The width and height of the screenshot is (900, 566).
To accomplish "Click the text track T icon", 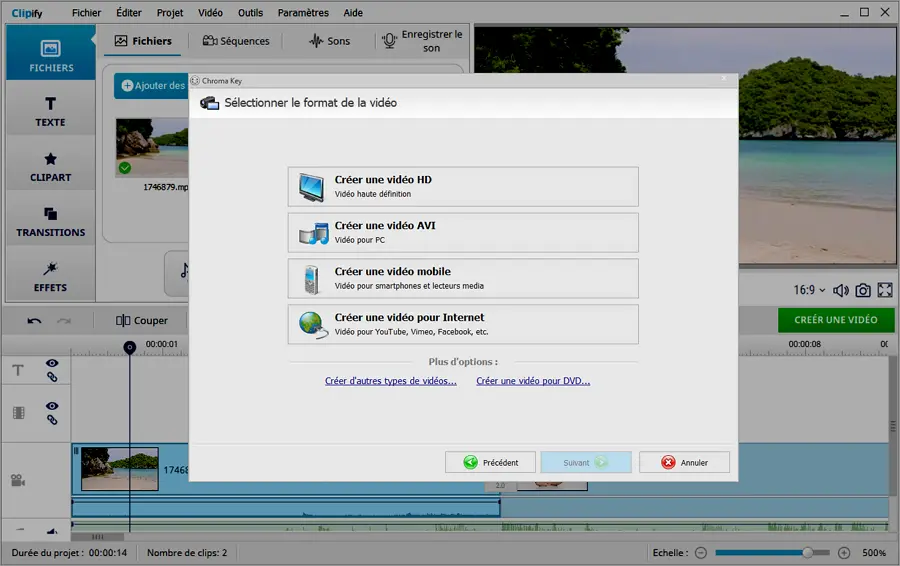I will click(18, 370).
